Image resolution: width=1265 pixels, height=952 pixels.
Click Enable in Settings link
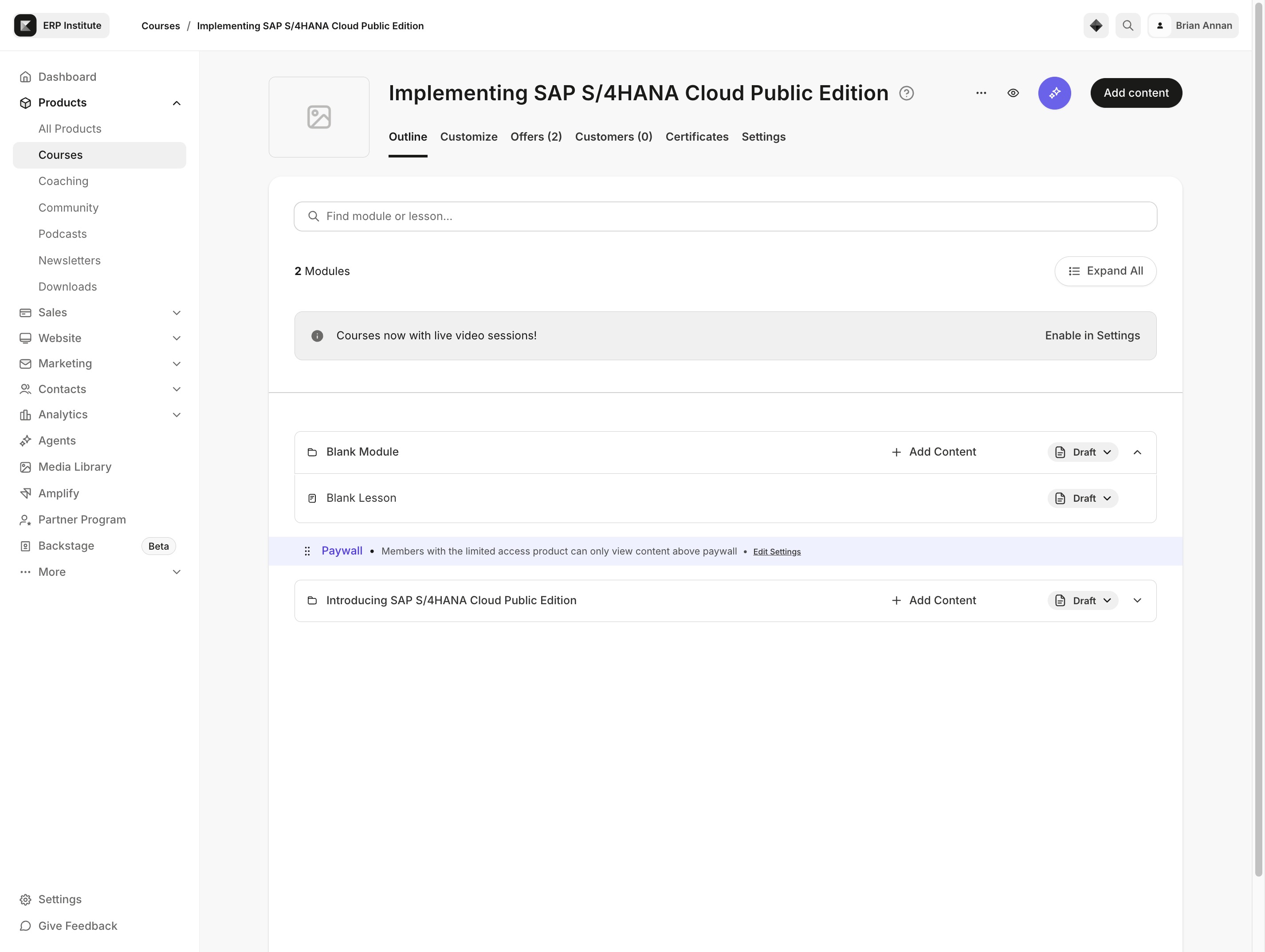1092,336
